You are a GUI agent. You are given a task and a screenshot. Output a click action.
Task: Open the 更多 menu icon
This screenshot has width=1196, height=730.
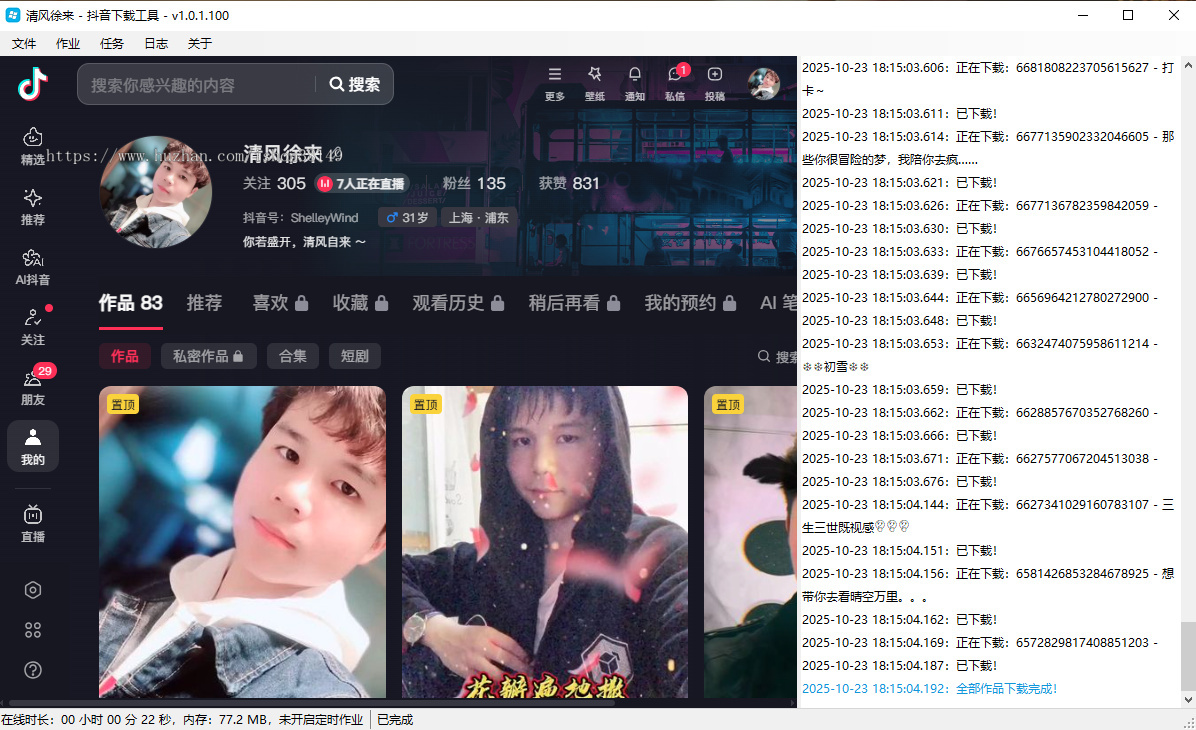coord(555,83)
